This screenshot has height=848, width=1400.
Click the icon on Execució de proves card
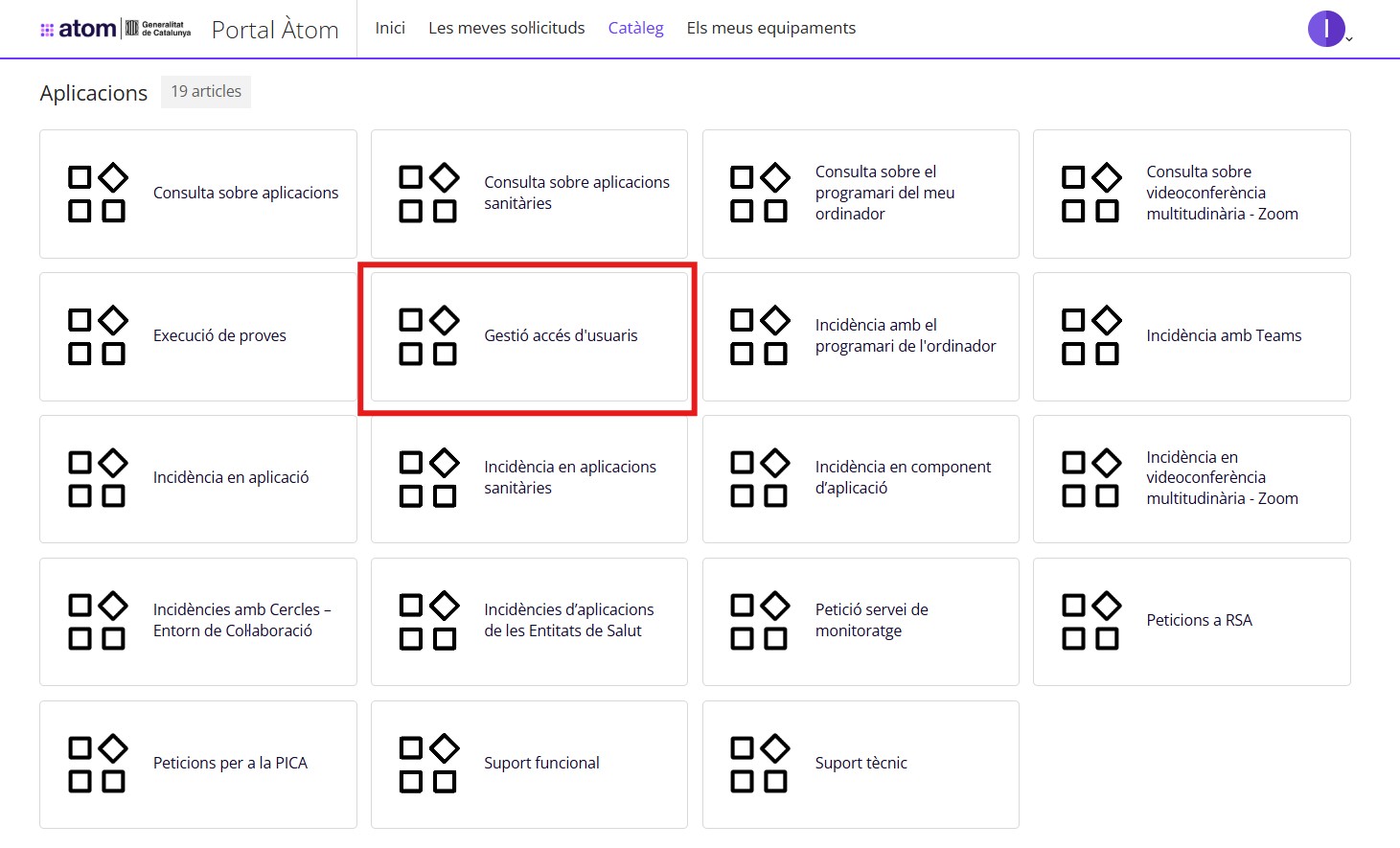tap(97, 336)
